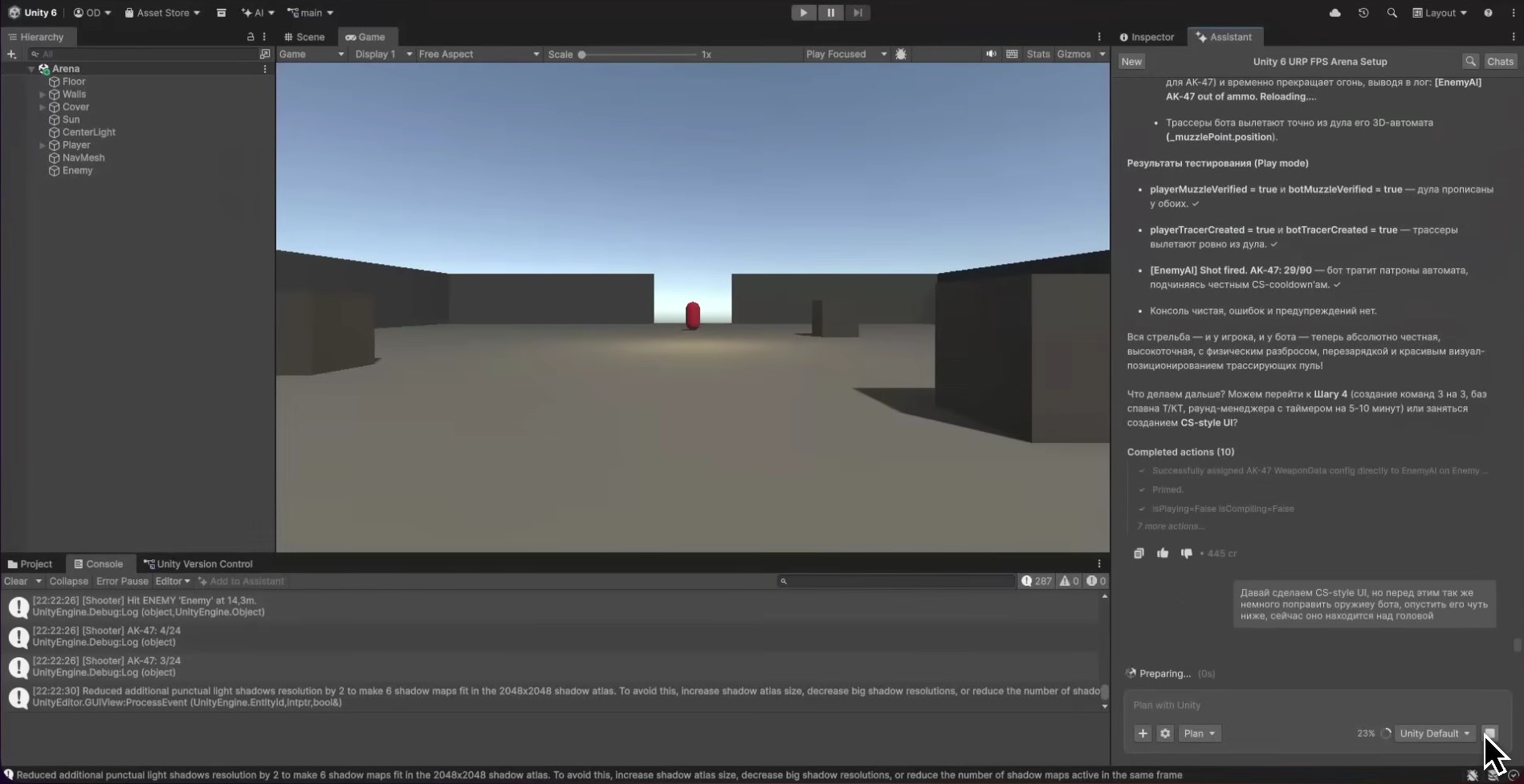1524x784 pixels.
Task: Open the AI menu dropdown
Action: tap(258, 13)
